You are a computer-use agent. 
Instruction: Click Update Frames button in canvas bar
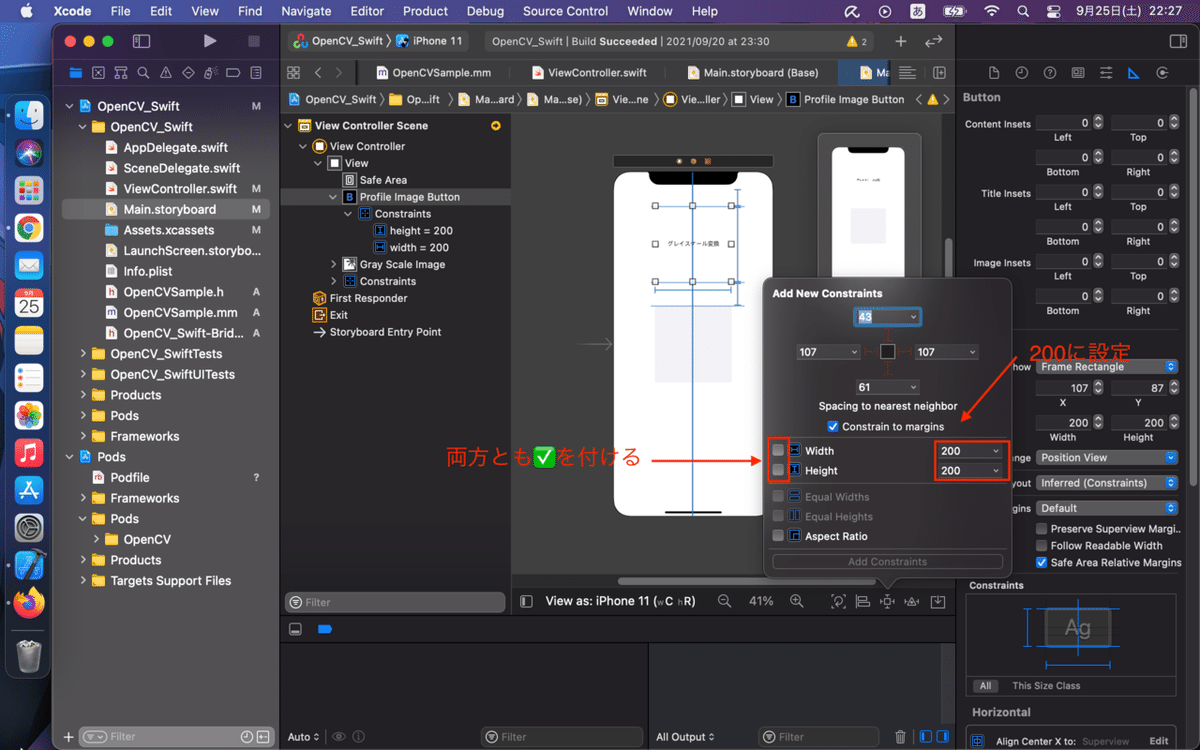pyautogui.click(x=838, y=601)
